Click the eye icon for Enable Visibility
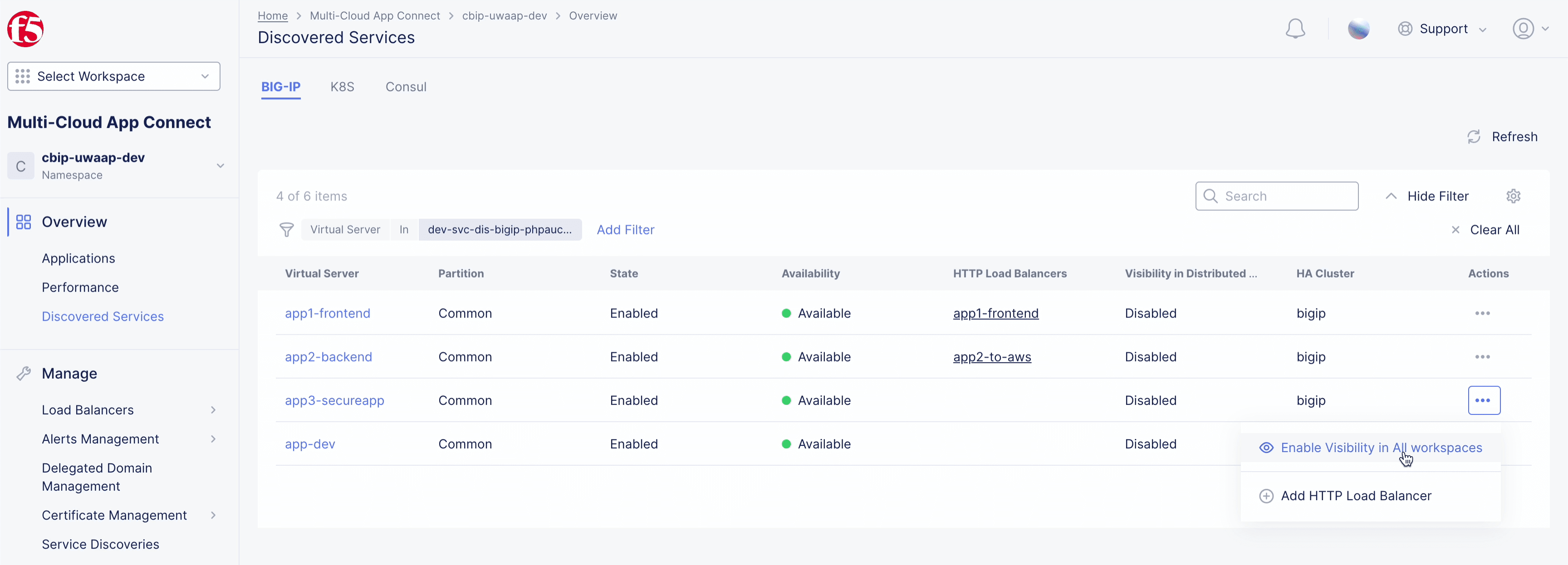 (1265, 448)
